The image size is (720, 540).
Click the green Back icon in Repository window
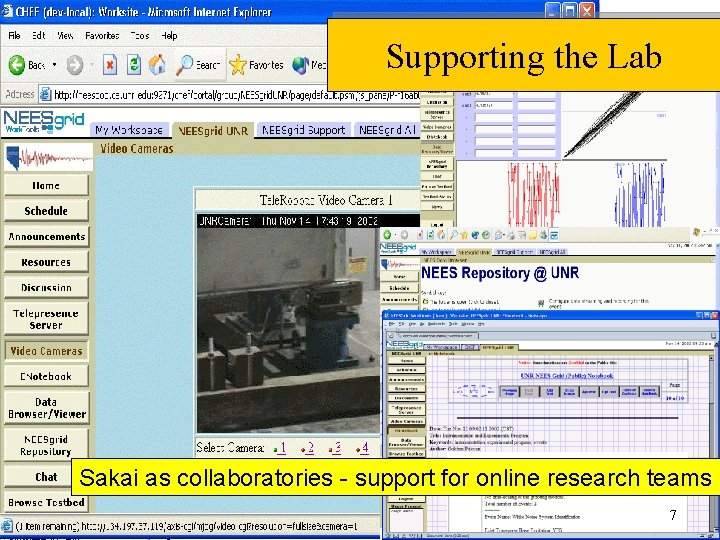[387, 235]
